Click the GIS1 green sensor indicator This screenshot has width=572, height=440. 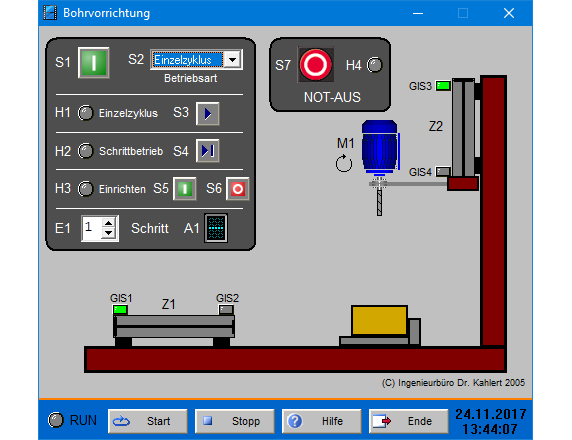(x=120, y=310)
